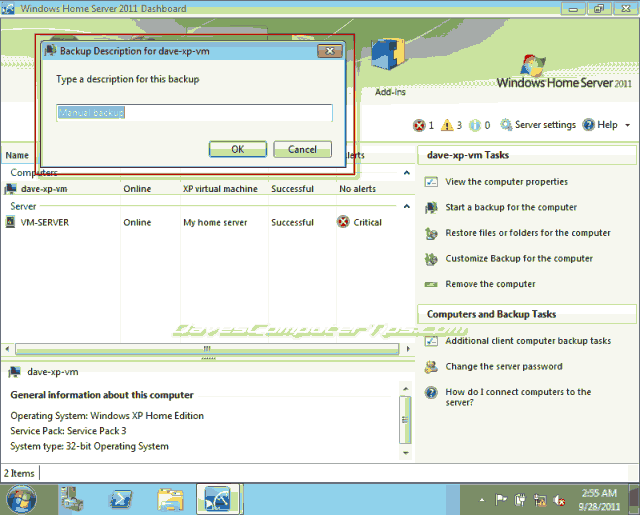Image resolution: width=640 pixels, height=515 pixels.
Task: Click the Help question mark icon
Action: pyautogui.click(x=588, y=125)
